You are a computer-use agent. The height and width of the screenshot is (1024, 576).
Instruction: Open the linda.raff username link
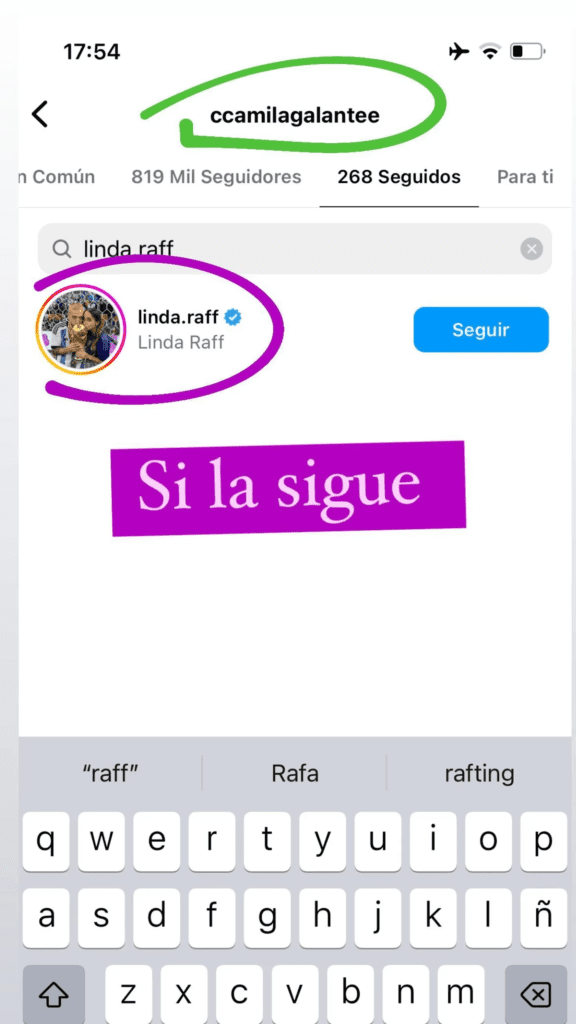[178, 318]
